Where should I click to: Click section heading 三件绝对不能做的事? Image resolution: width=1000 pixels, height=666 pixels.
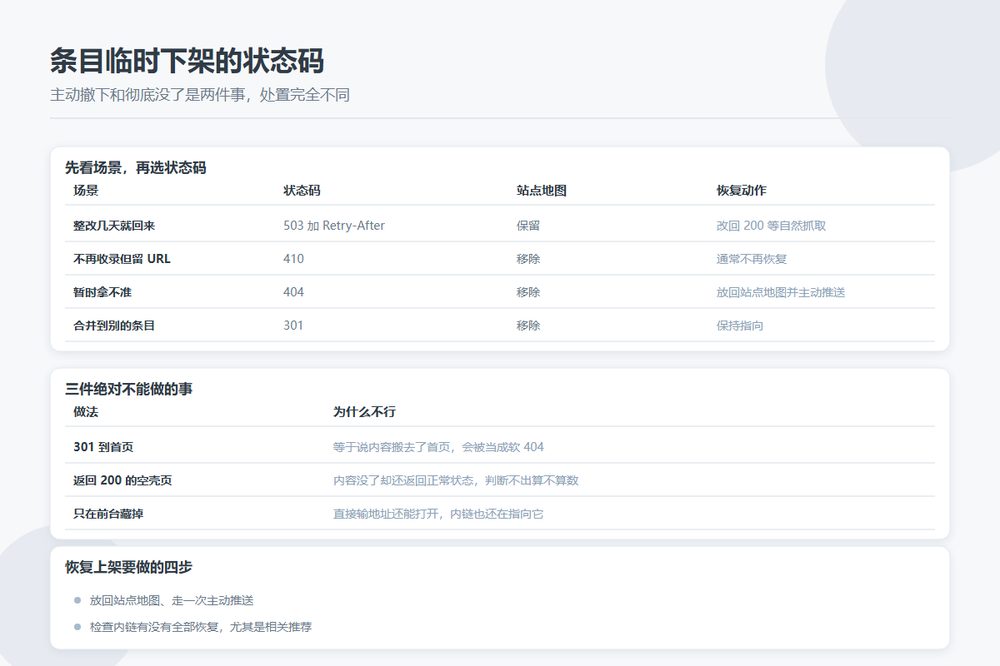pyautogui.click(x=129, y=389)
